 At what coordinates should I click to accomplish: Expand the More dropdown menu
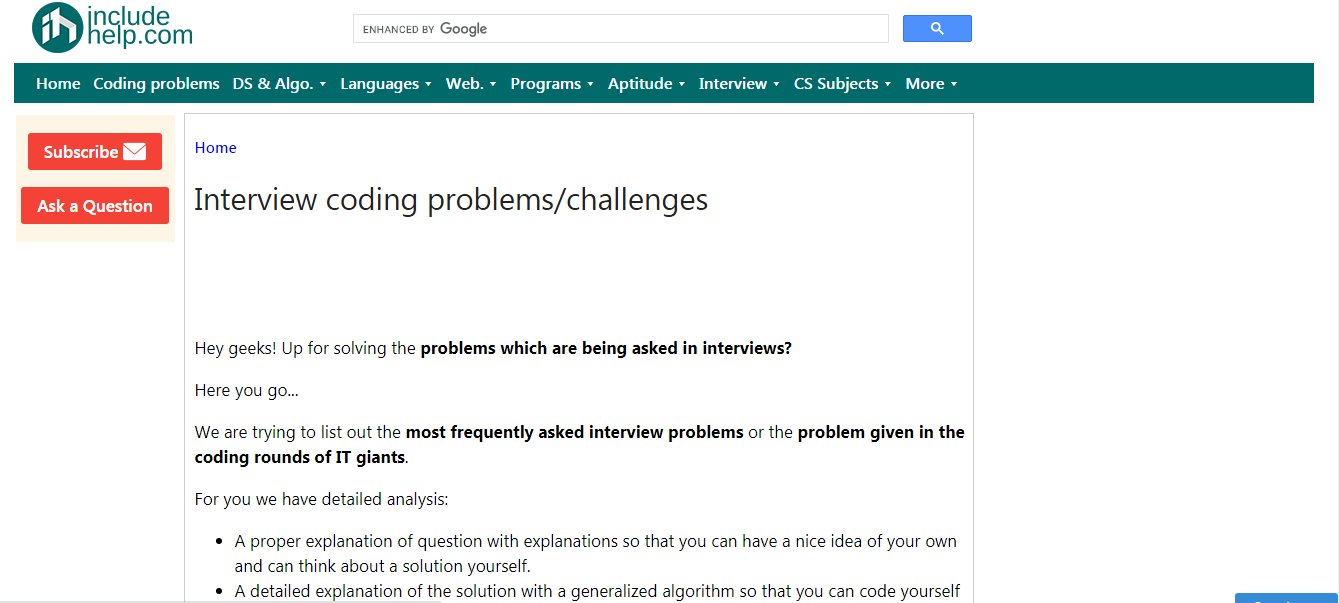932,84
